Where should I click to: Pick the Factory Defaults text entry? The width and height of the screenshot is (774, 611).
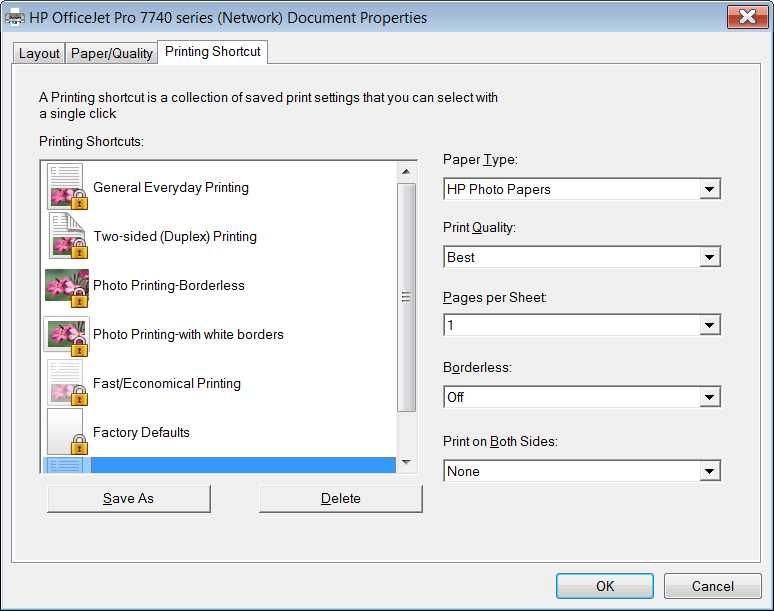141,432
